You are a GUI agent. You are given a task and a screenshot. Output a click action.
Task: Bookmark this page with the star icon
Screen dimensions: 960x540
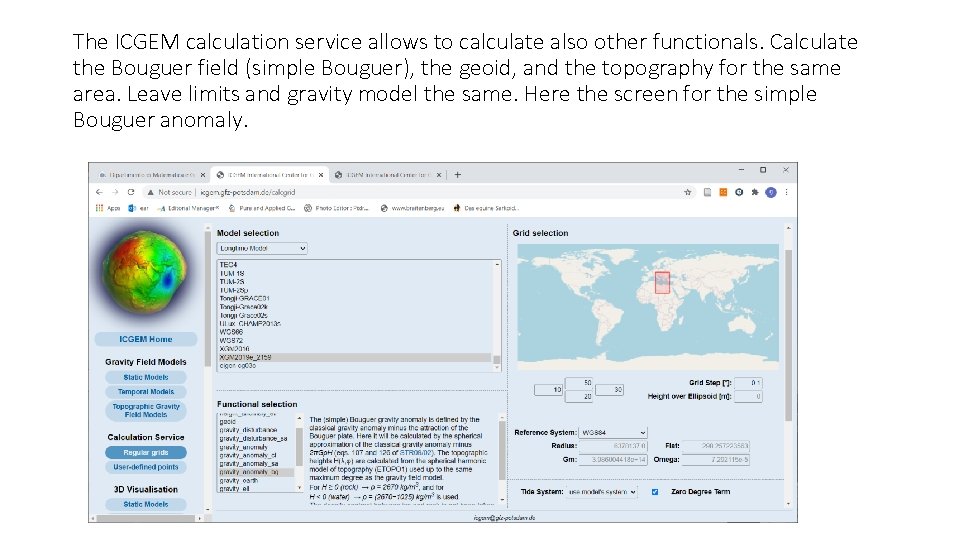click(688, 192)
